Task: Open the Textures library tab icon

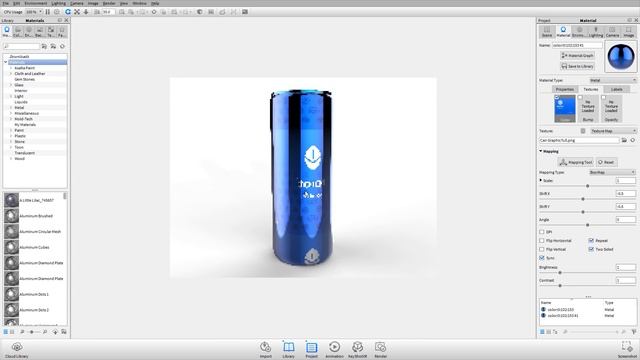Action: click(x=51, y=31)
